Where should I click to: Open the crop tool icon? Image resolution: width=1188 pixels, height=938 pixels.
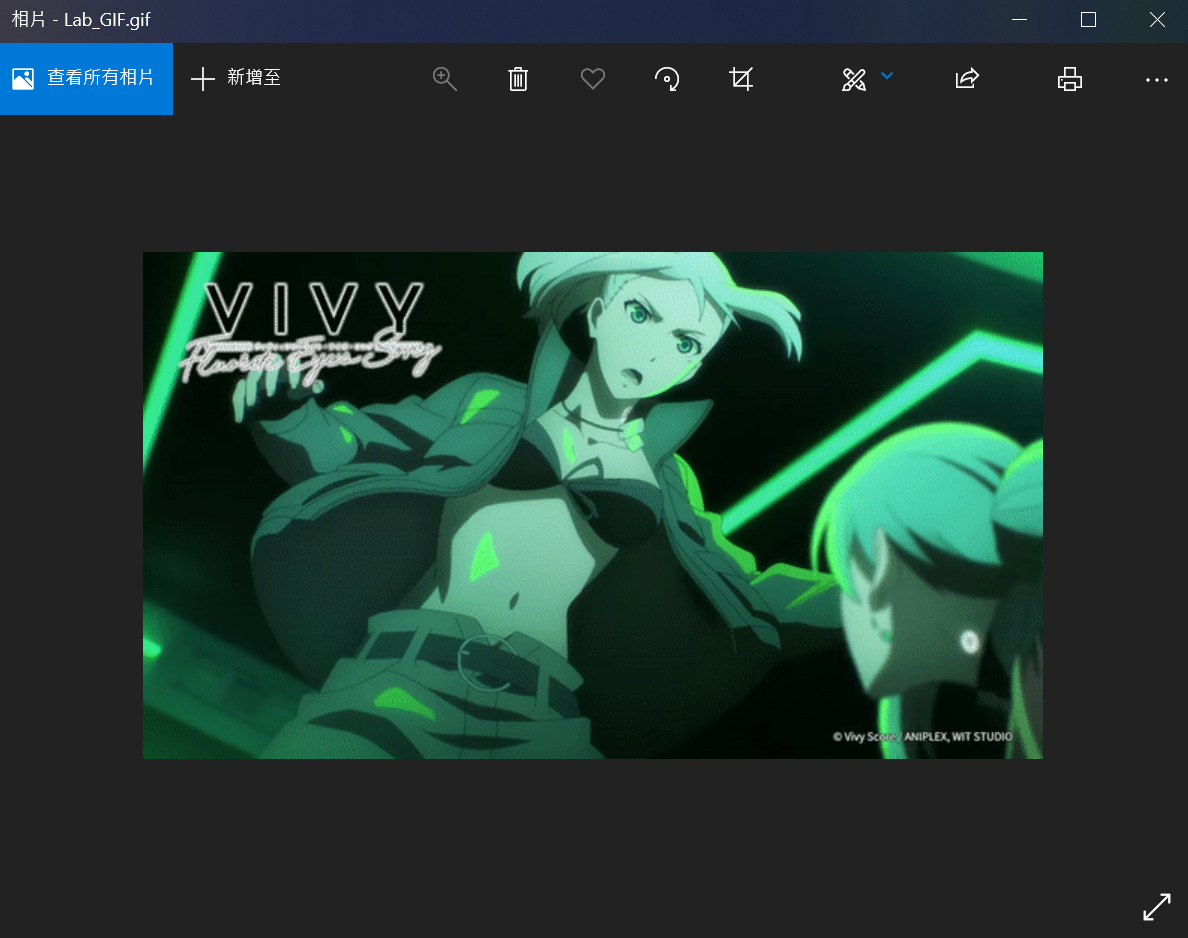click(x=741, y=79)
